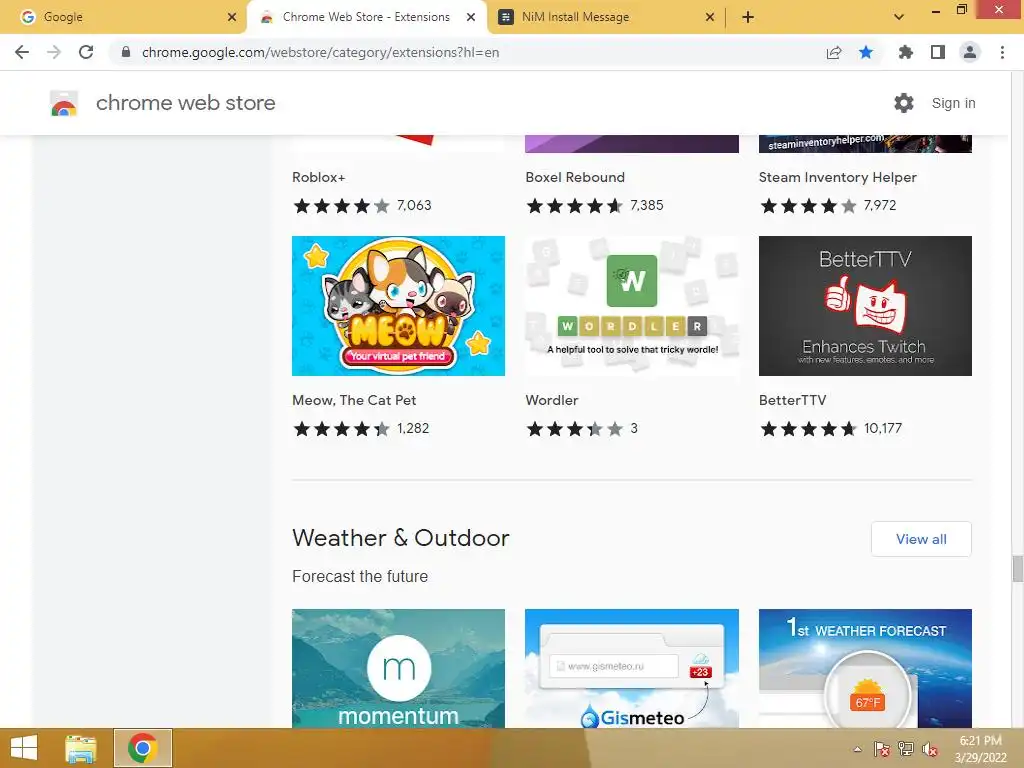Go back to the previous page
The image size is (1024, 768).
22,52
